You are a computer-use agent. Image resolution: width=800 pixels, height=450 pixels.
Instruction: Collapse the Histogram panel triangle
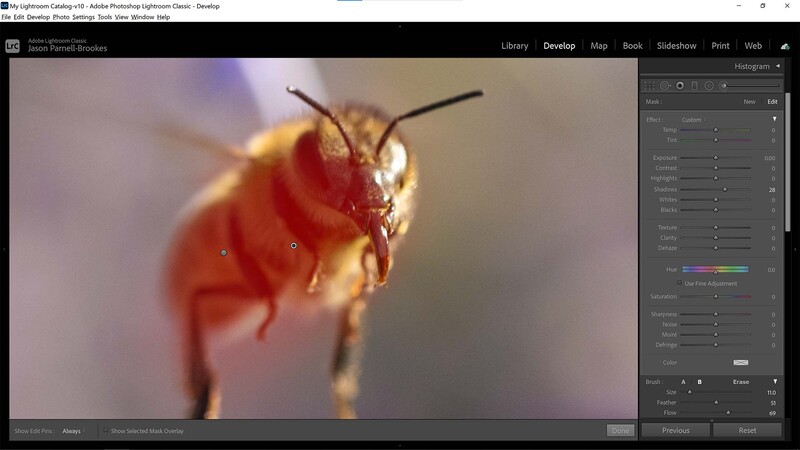tap(778, 66)
